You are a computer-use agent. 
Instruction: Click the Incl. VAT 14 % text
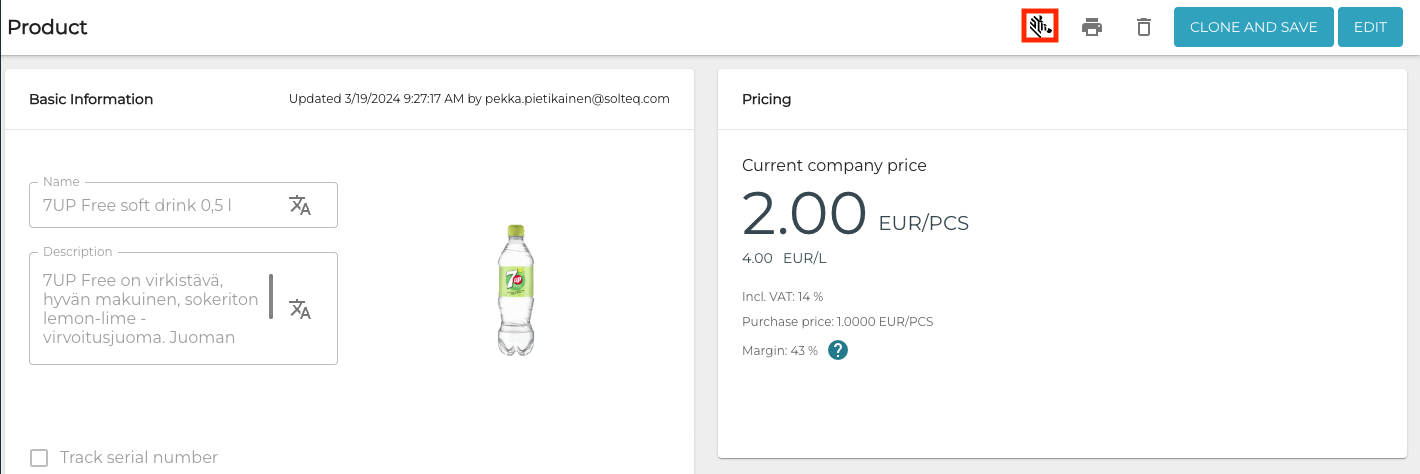tap(782, 296)
